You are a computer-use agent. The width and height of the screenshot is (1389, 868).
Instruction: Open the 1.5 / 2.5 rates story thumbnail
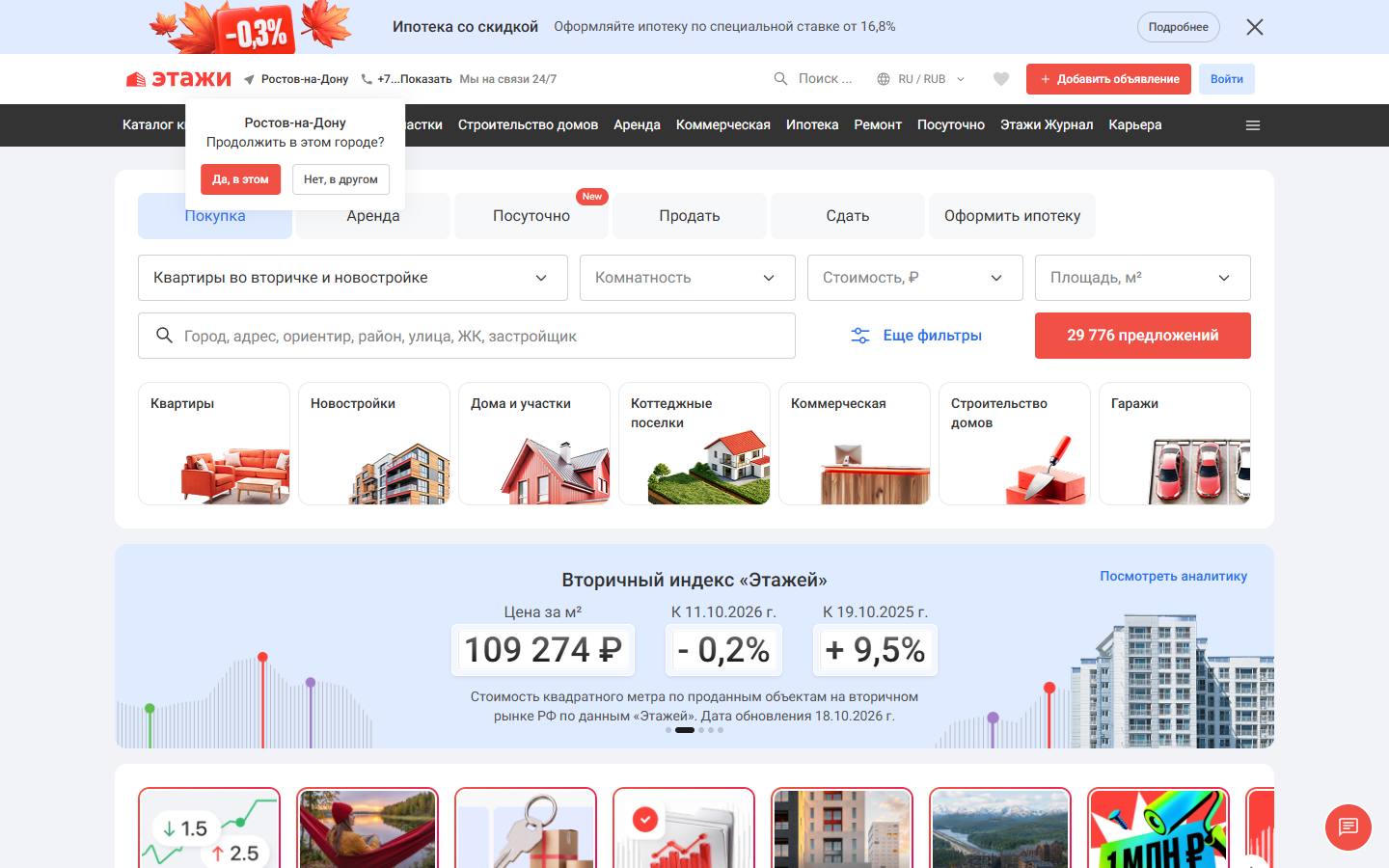coord(209,827)
